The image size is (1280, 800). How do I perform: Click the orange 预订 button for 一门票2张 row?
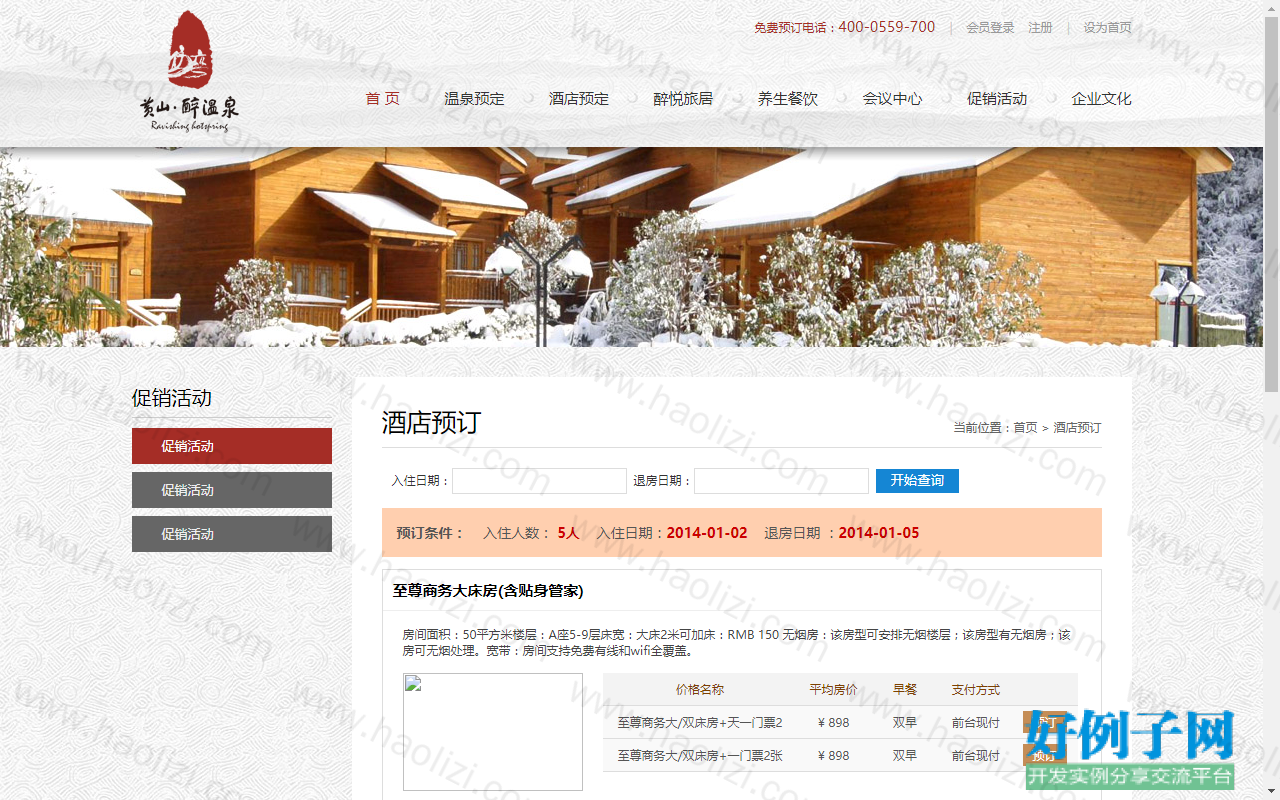(x=1044, y=755)
